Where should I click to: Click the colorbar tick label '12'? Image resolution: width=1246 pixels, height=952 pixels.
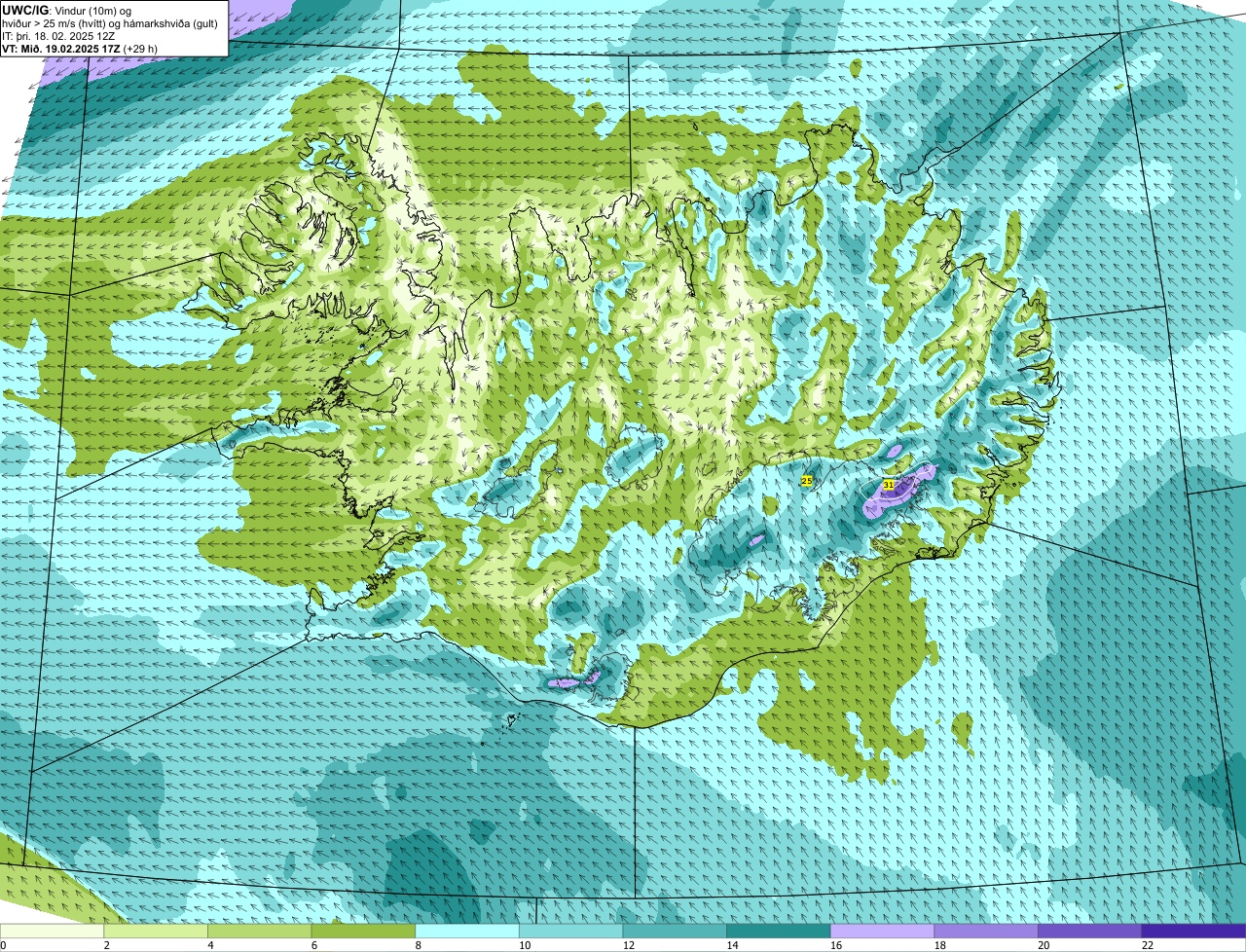629,945
